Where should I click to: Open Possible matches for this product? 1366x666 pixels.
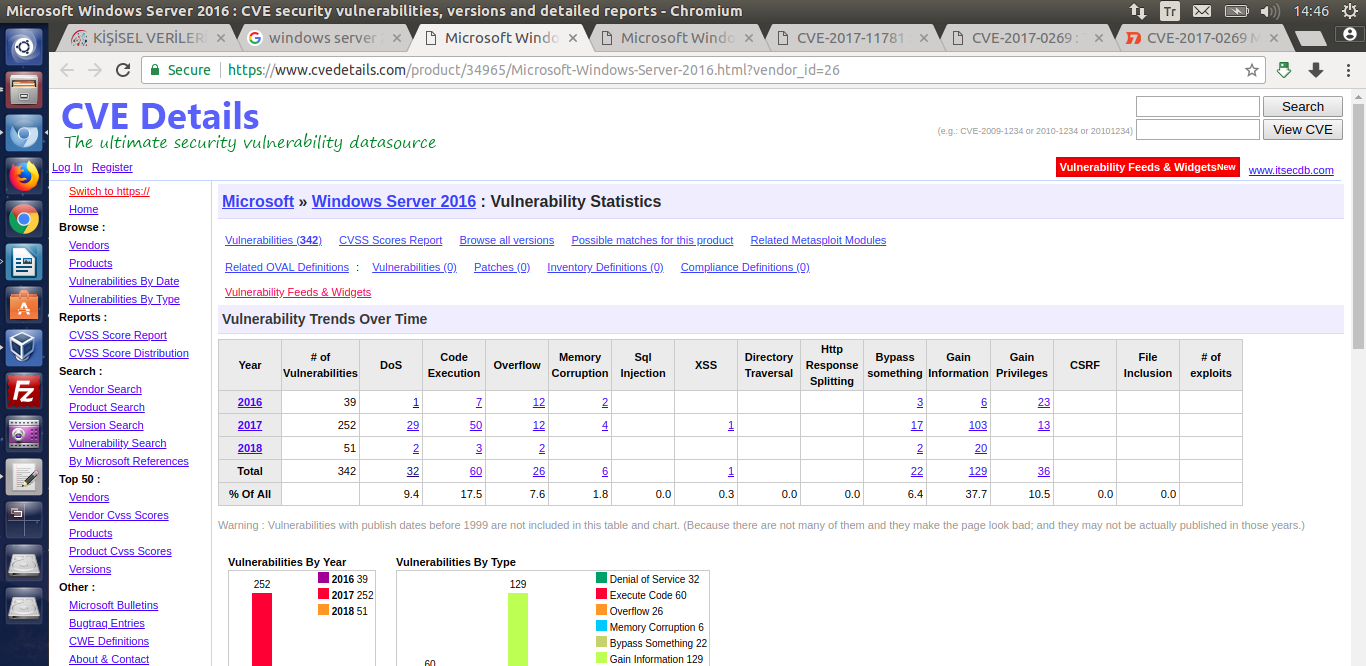click(x=652, y=240)
